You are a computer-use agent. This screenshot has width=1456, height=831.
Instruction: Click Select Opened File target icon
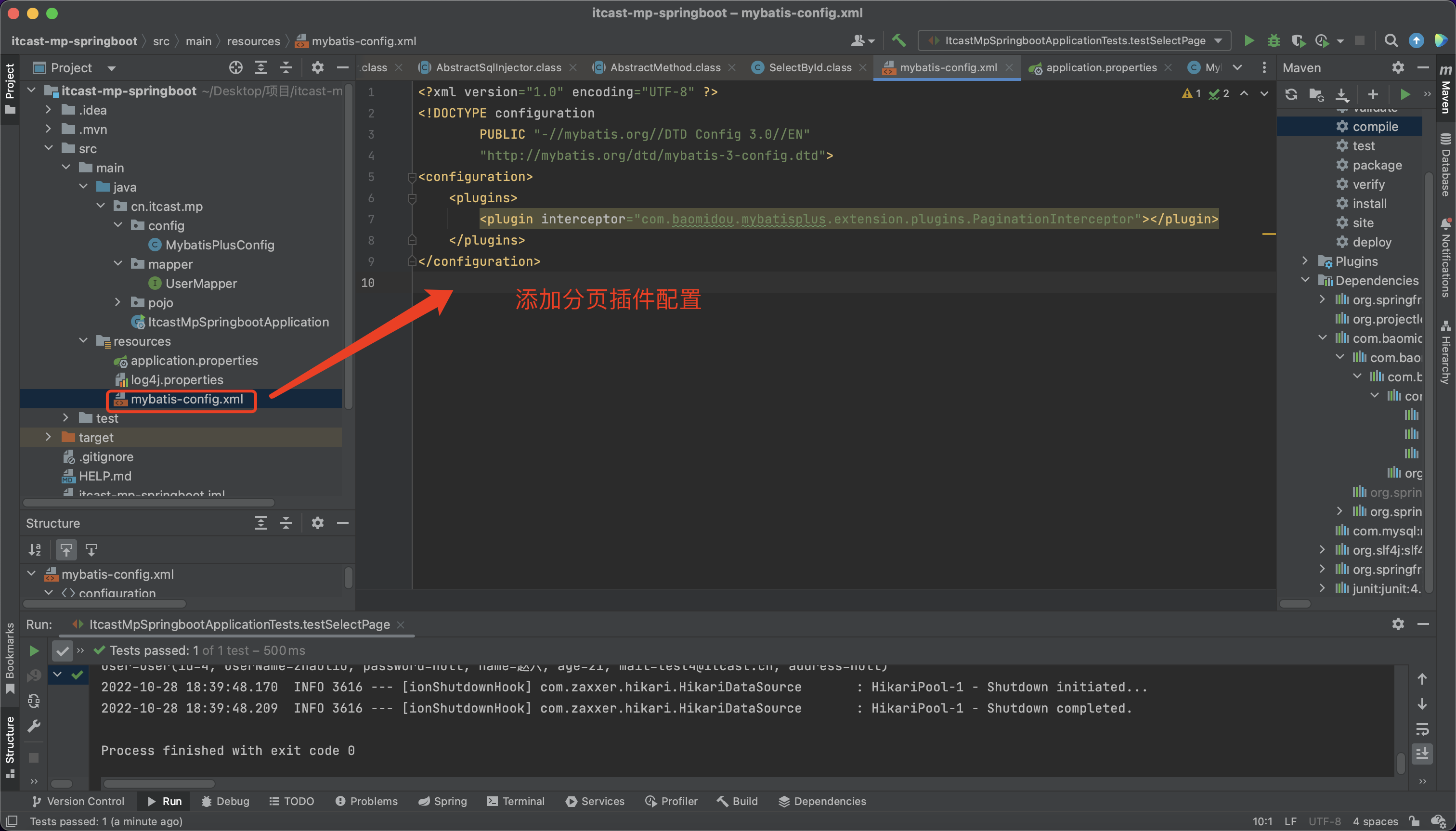236,68
